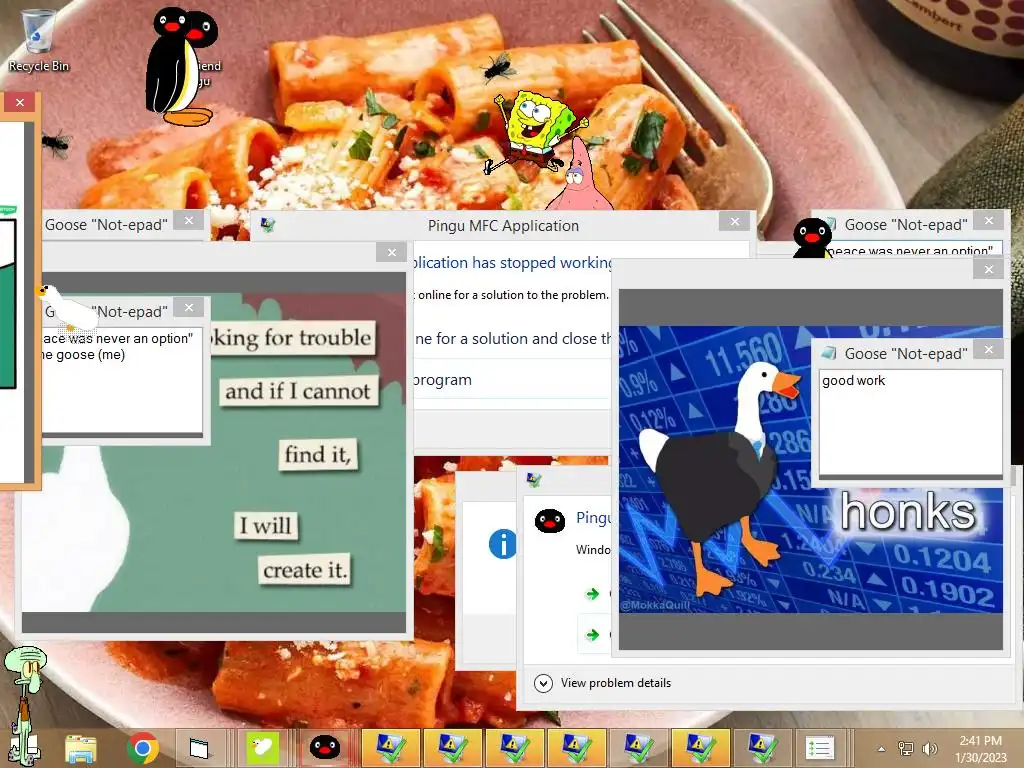1024x768 pixels.
Task: Choose the lower green arrow option in Pingu dialog
Action: click(x=592, y=635)
